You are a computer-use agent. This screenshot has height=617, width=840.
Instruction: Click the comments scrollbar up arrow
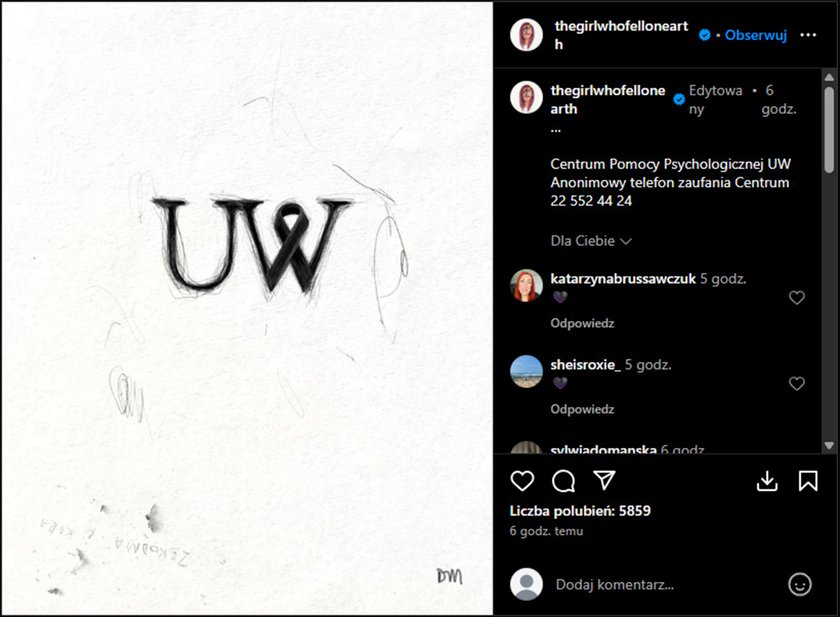(x=829, y=78)
